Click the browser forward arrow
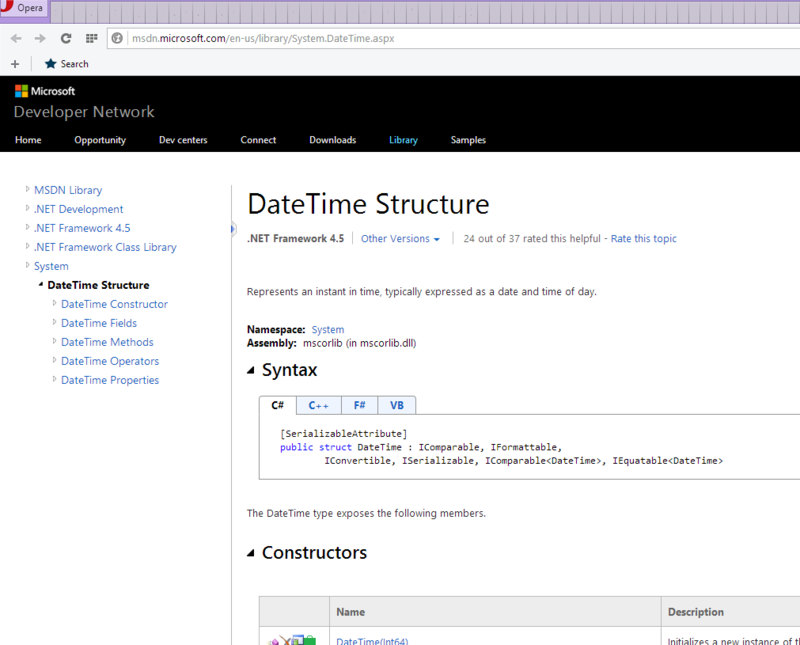 click(40, 38)
